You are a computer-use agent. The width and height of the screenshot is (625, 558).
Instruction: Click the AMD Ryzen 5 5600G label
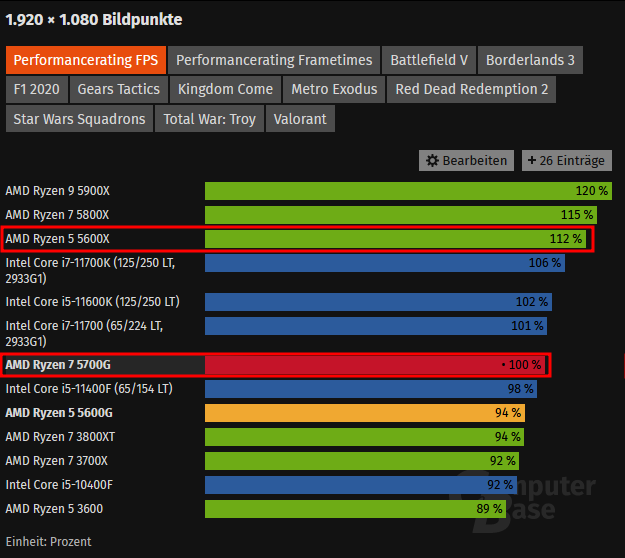coord(59,413)
